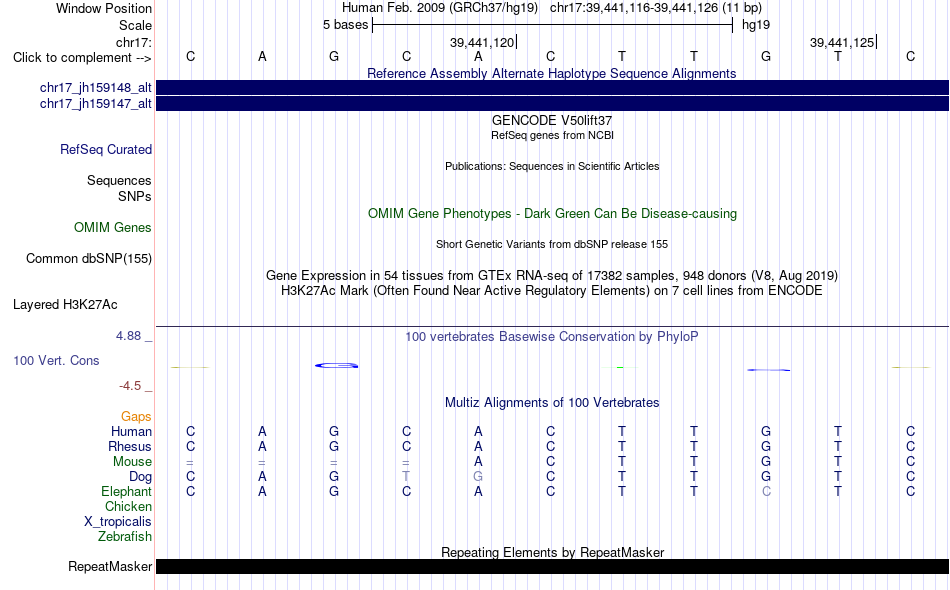Click 'Multiz Alignments of 100 Vertebrates' title
The height and width of the screenshot is (590, 950).
click(552, 403)
